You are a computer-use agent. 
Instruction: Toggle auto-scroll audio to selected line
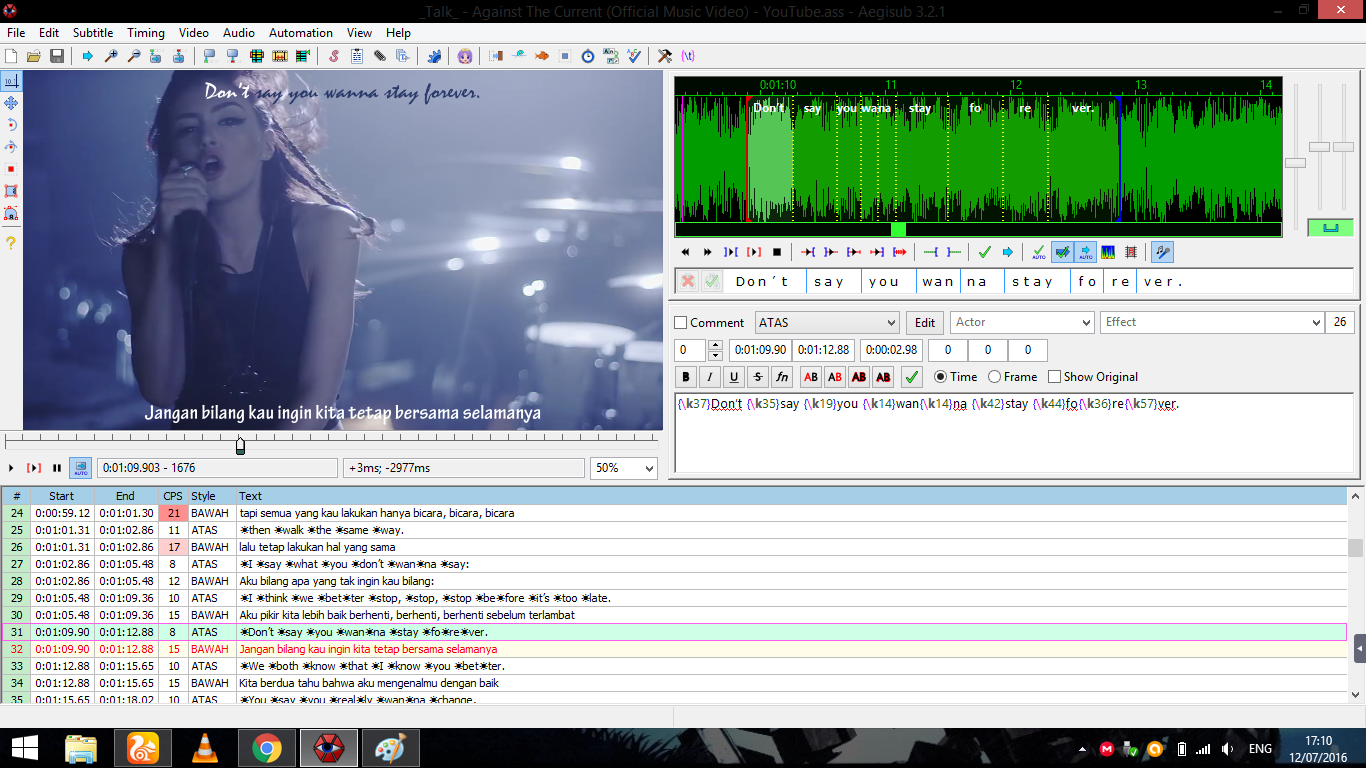[1085, 252]
